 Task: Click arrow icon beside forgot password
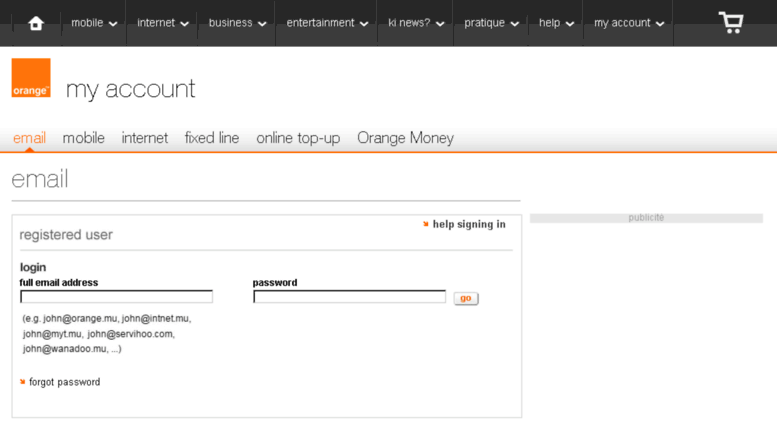coord(22,382)
